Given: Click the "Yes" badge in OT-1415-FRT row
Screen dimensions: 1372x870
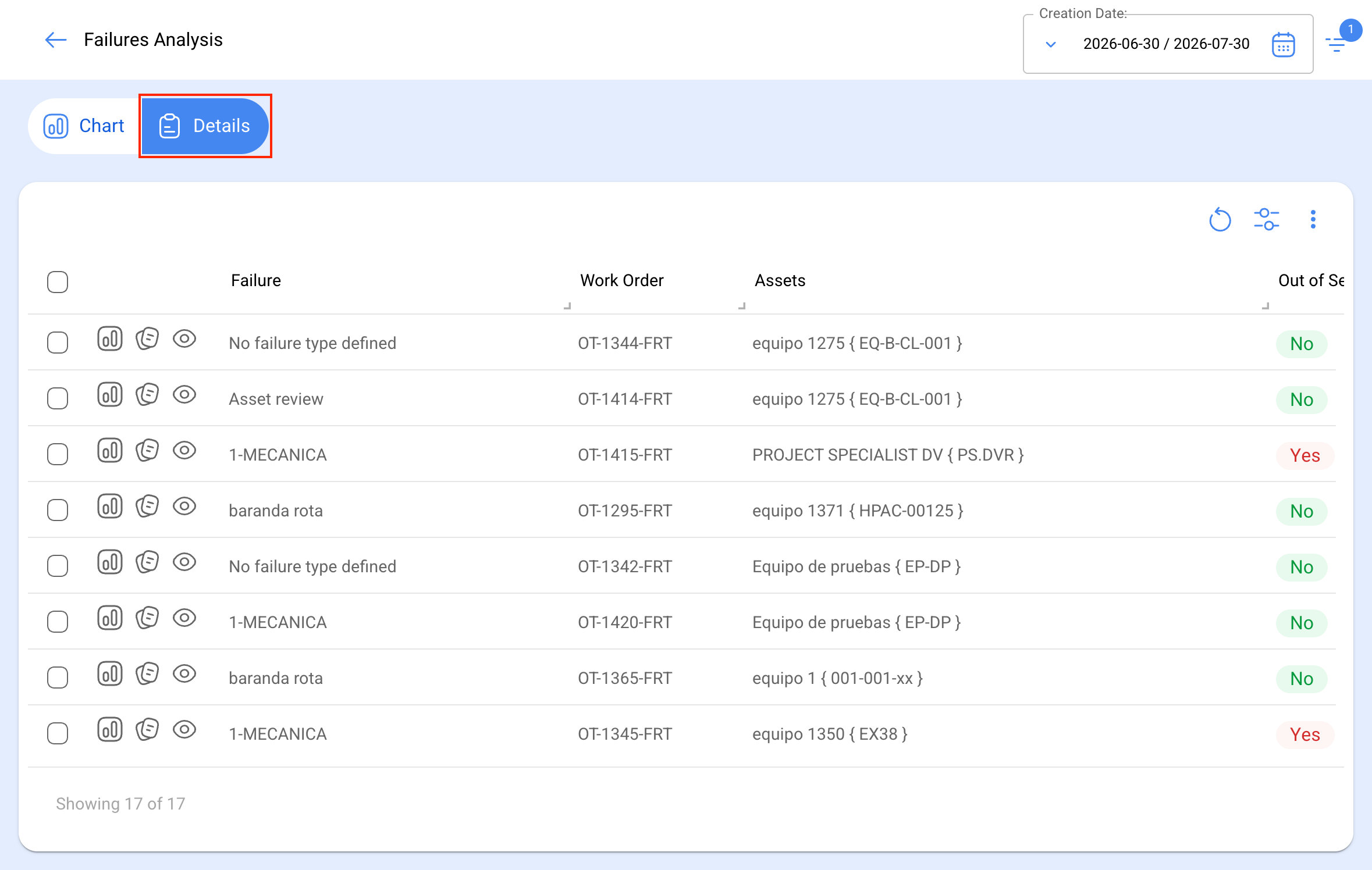Looking at the screenshot, I should (x=1305, y=455).
